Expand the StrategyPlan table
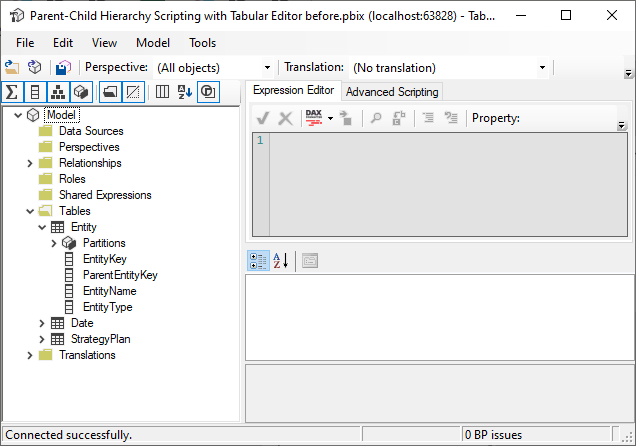 tap(43, 339)
